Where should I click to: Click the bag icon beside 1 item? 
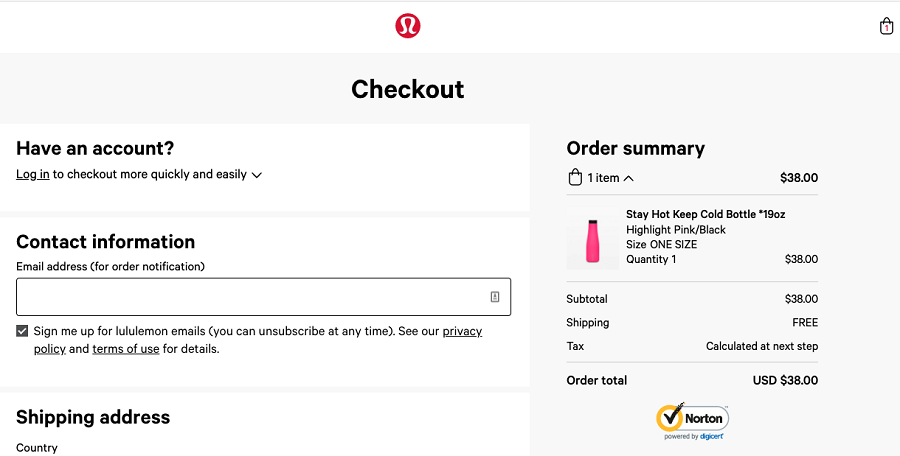[x=575, y=177]
